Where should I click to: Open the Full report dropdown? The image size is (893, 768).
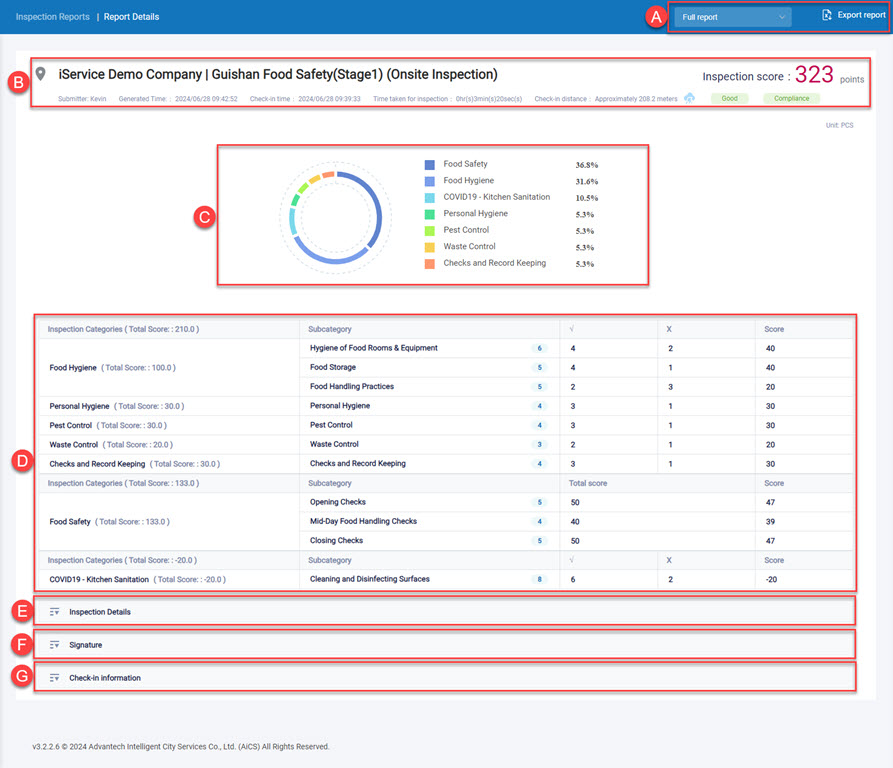732,17
